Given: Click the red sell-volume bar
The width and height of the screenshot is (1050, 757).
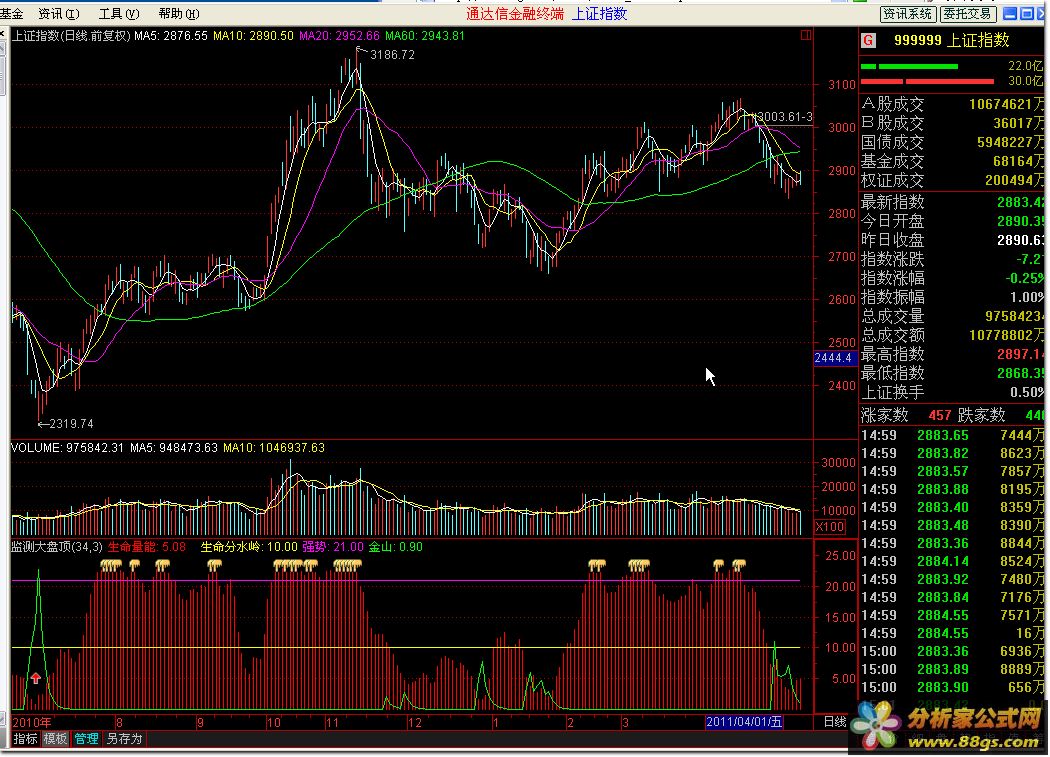Looking at the screenshot, I should (x=927, y=81).
